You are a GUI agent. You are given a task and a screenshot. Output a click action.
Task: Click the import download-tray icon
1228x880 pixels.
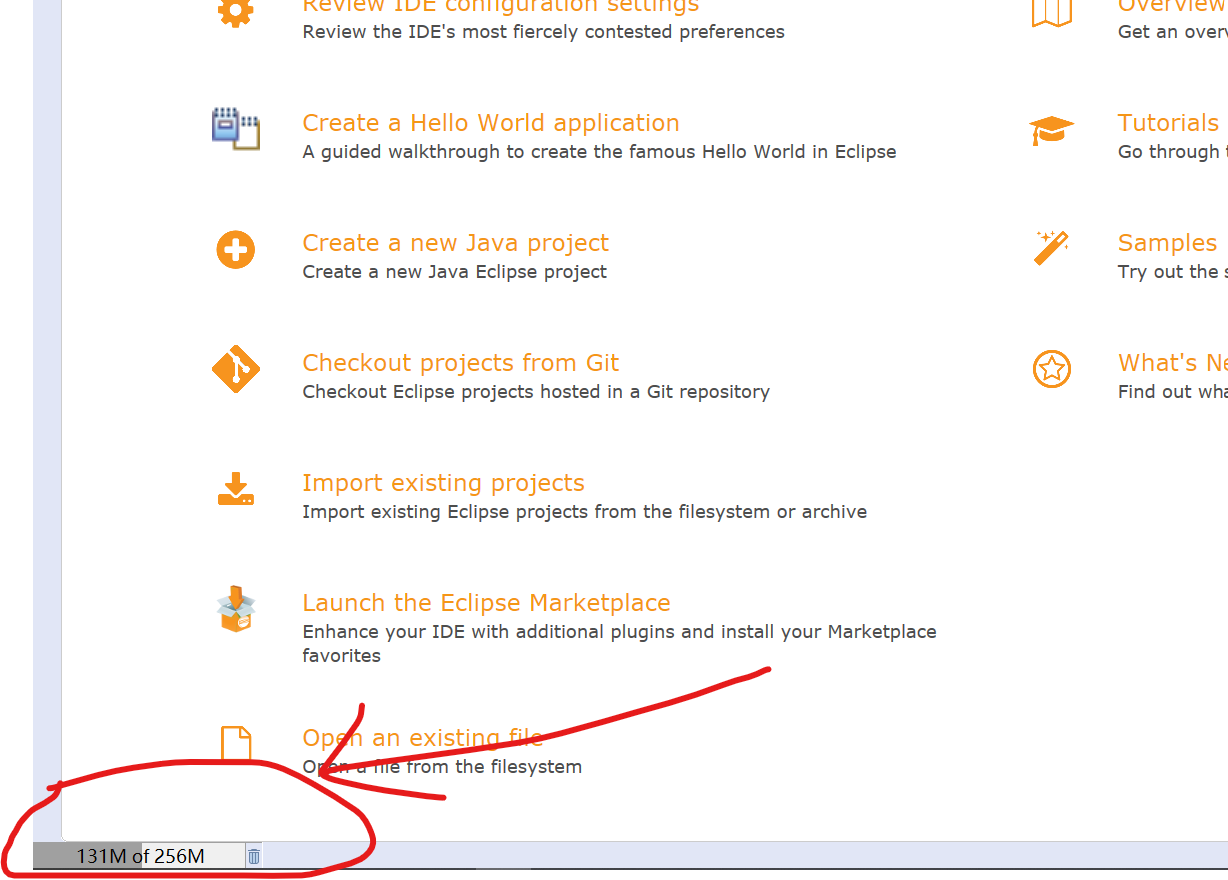pyautogui.click(x=235, y=489)
